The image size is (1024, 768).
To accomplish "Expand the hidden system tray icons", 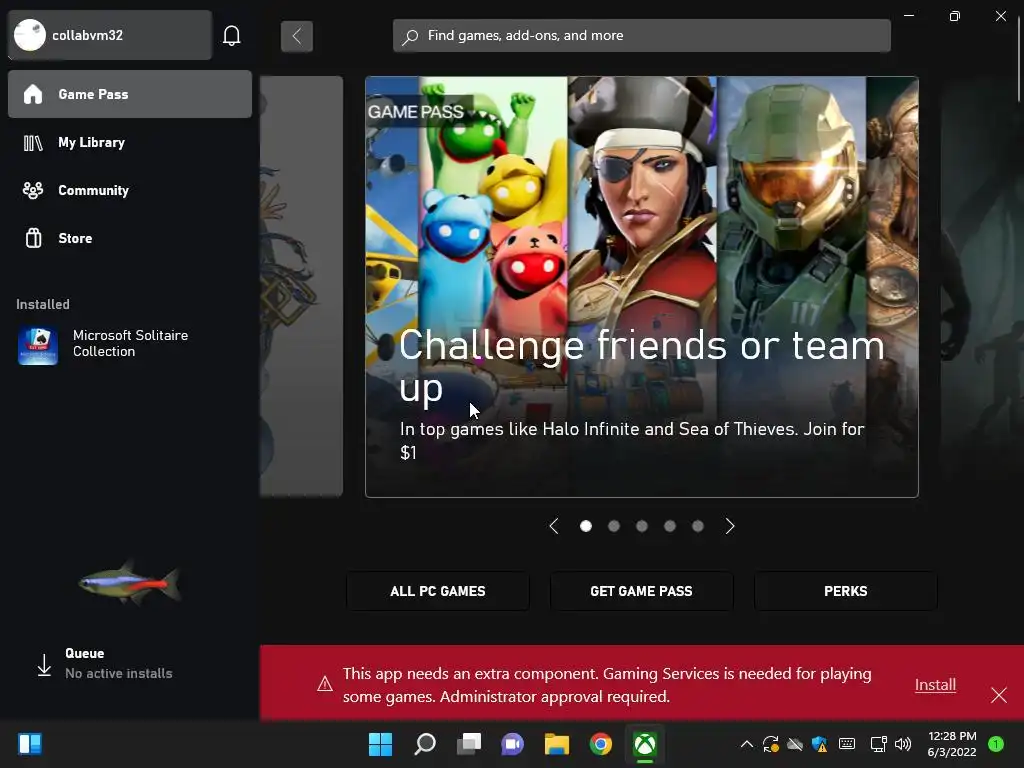I will [746, 744].
